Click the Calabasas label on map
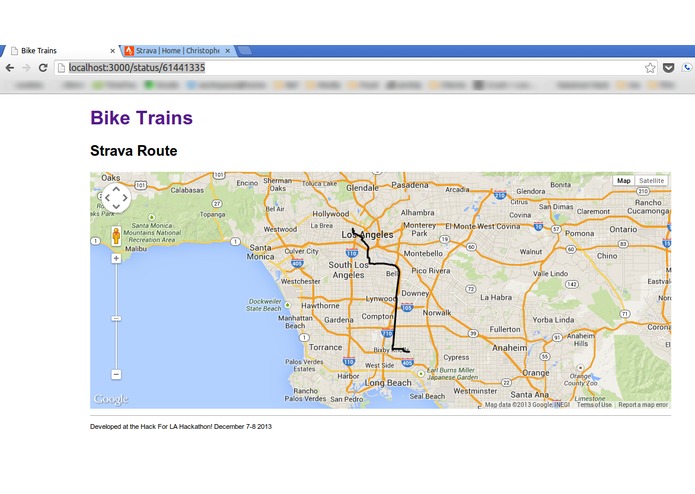695x494 pixels. tap(187, 190)
